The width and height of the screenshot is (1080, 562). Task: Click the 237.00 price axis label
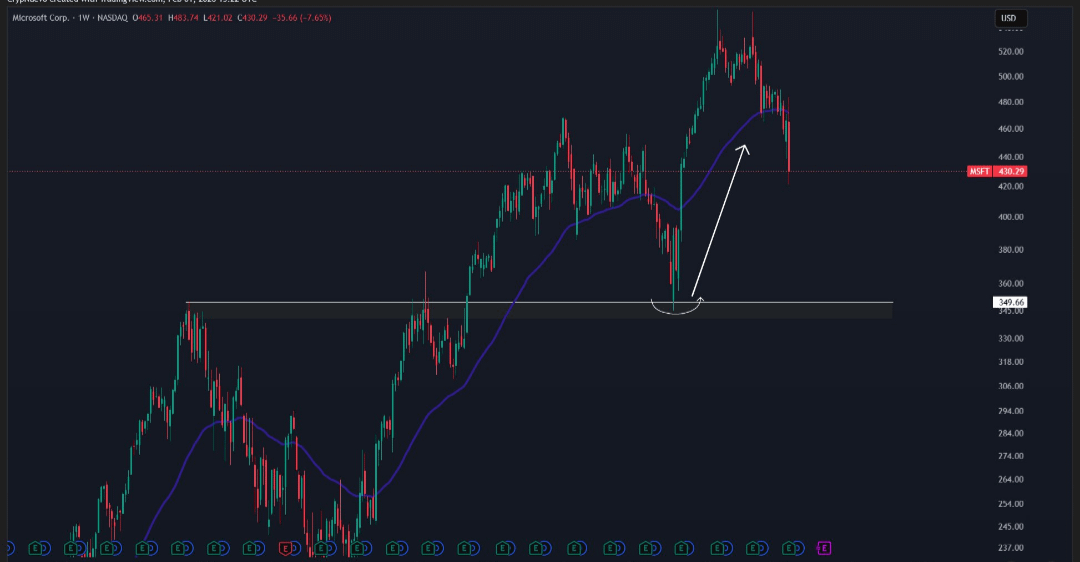pyautogui.click(x=1010, y=548)
